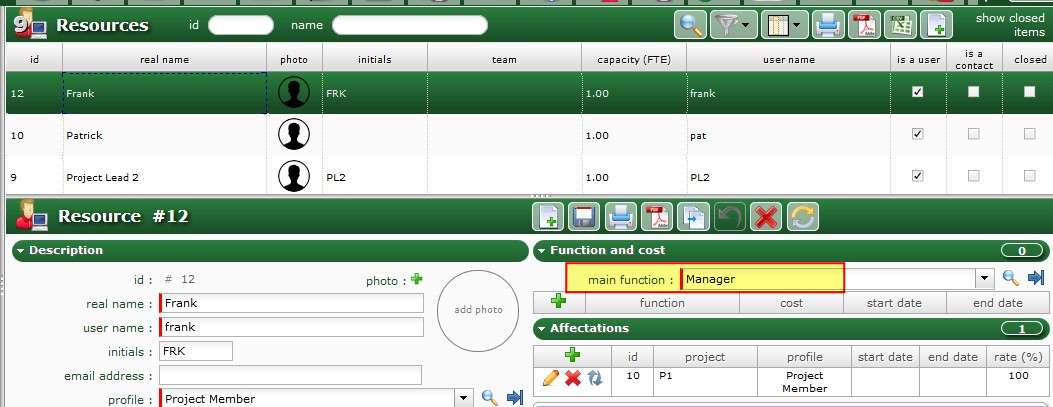Image resolution: width=1053 pixels, height=407 pixels.
Task: Open the quick search icon in Resources toolbar
Action: pos(691,26)
